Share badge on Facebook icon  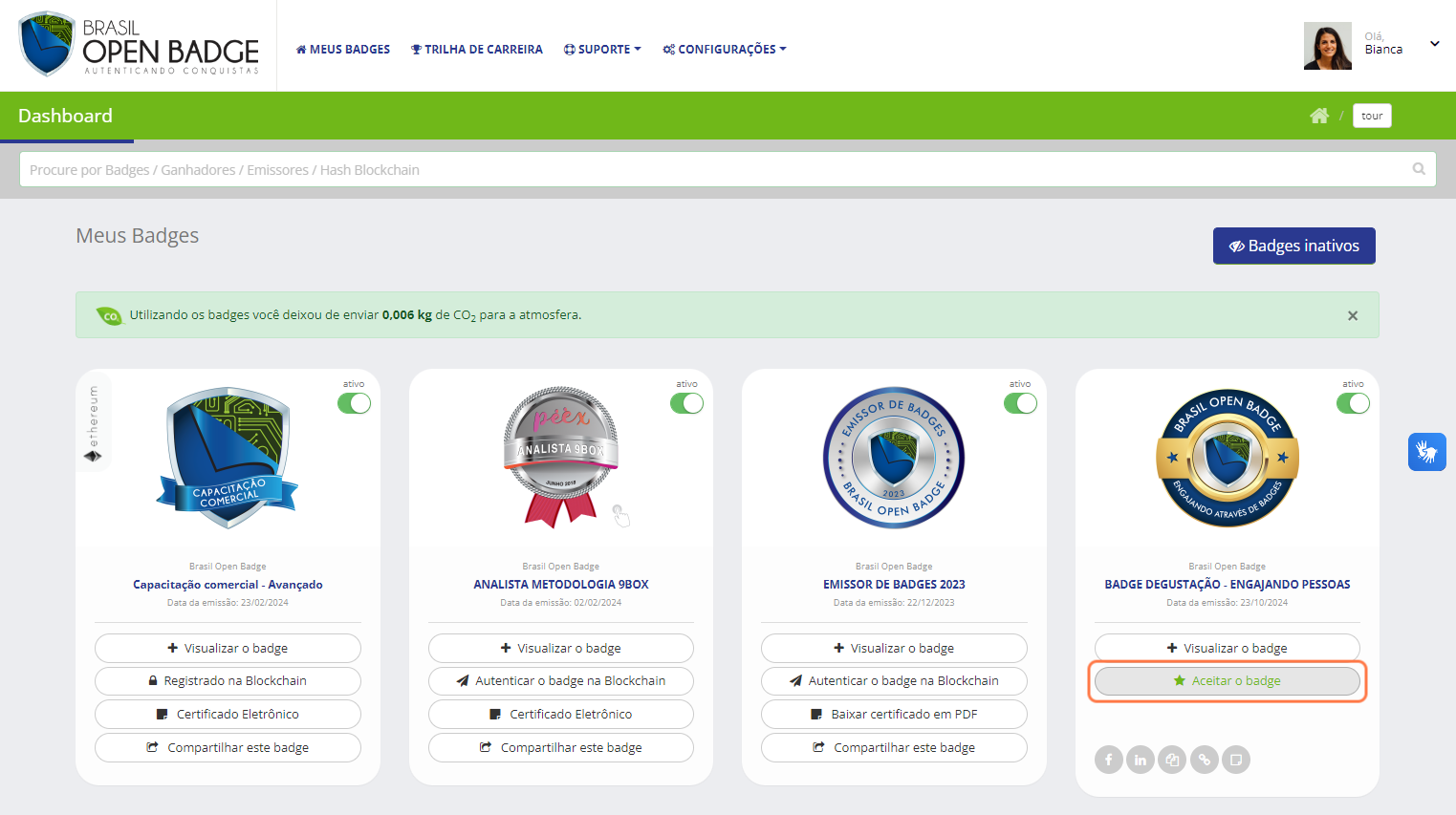click(1109, 760)
